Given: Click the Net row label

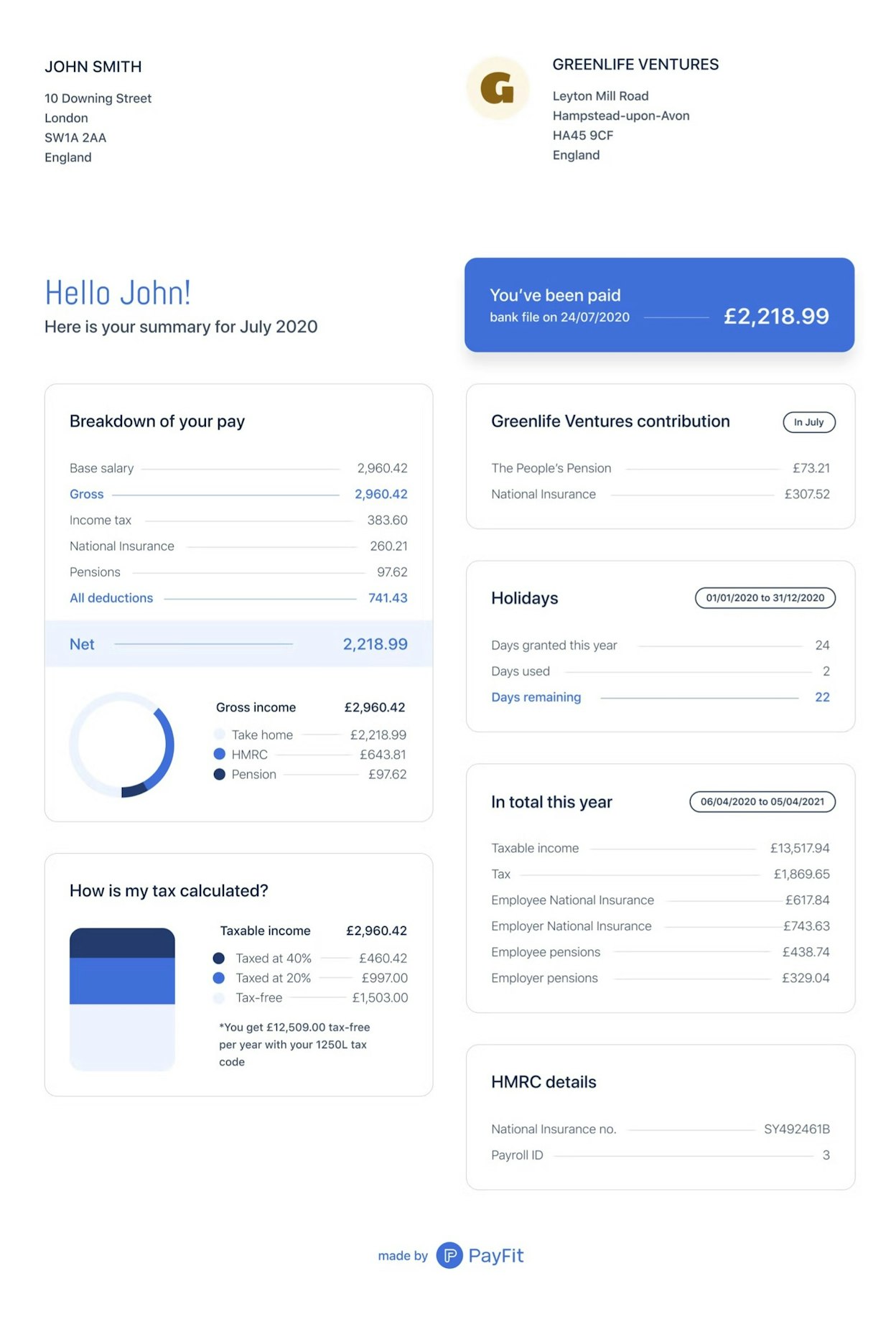Looking at the screenshot, I should (x=82, y=644).
